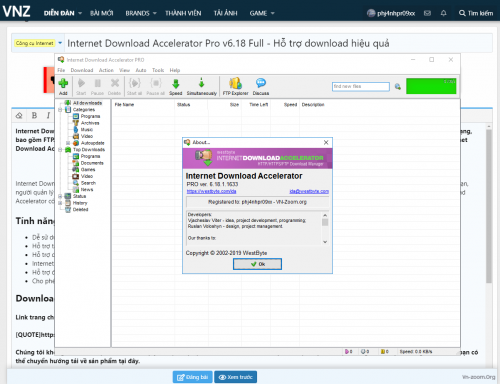Expand the Autoupdate tree node
500x384 pixels.
click(68, 143)
